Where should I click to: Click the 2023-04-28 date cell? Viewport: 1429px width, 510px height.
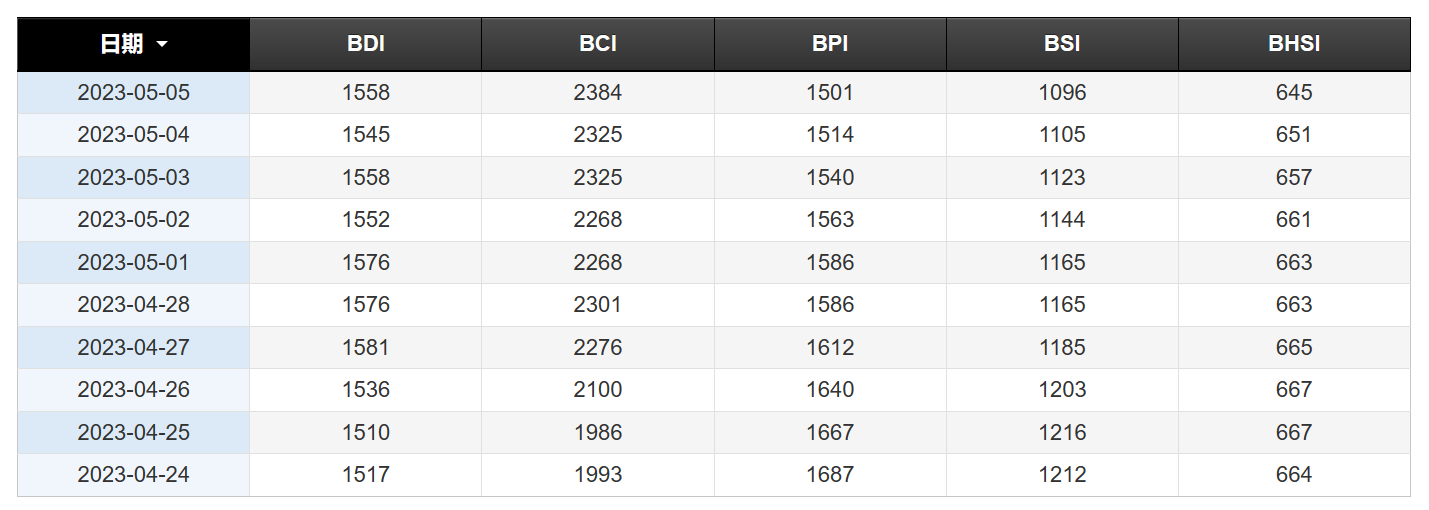pyautogui.click(x=133, y=305)
